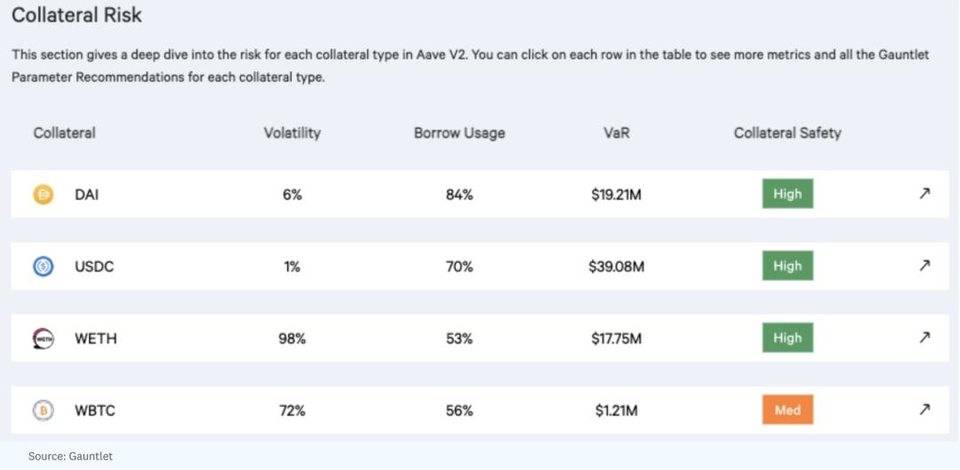Select the High safety badge for USDC
Viewport: 960px width, 470px height.
(787, 266)
